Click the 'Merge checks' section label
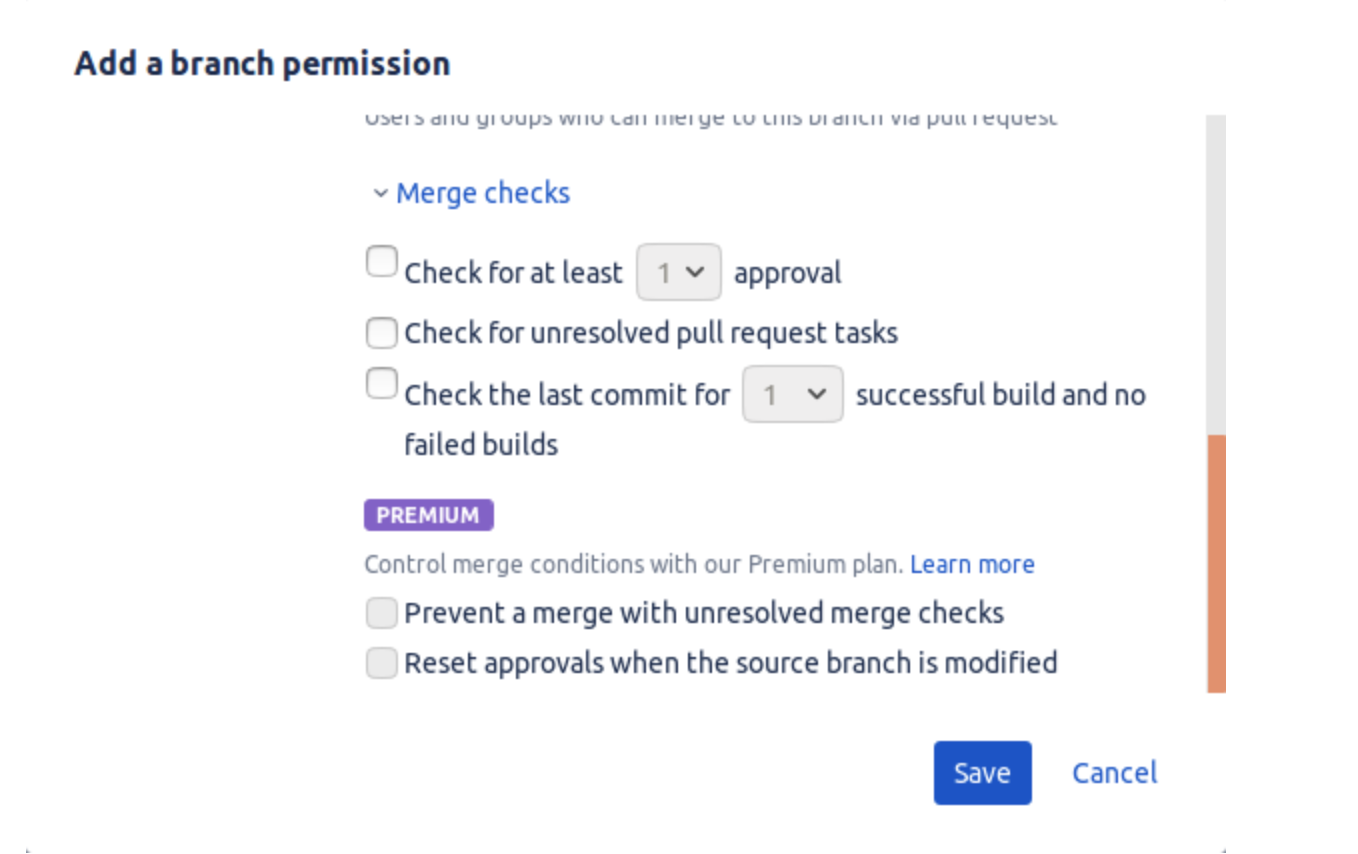This screenshot has height=854, width=1358. click(483, 193)
